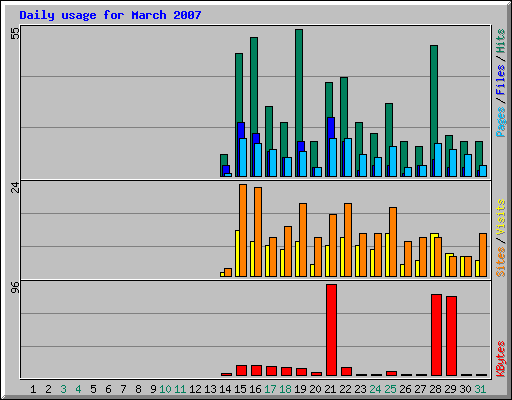This screenshot has height=400, width=512.
Task: Click day label 21 on the x-axis
Action: [330, 389]
